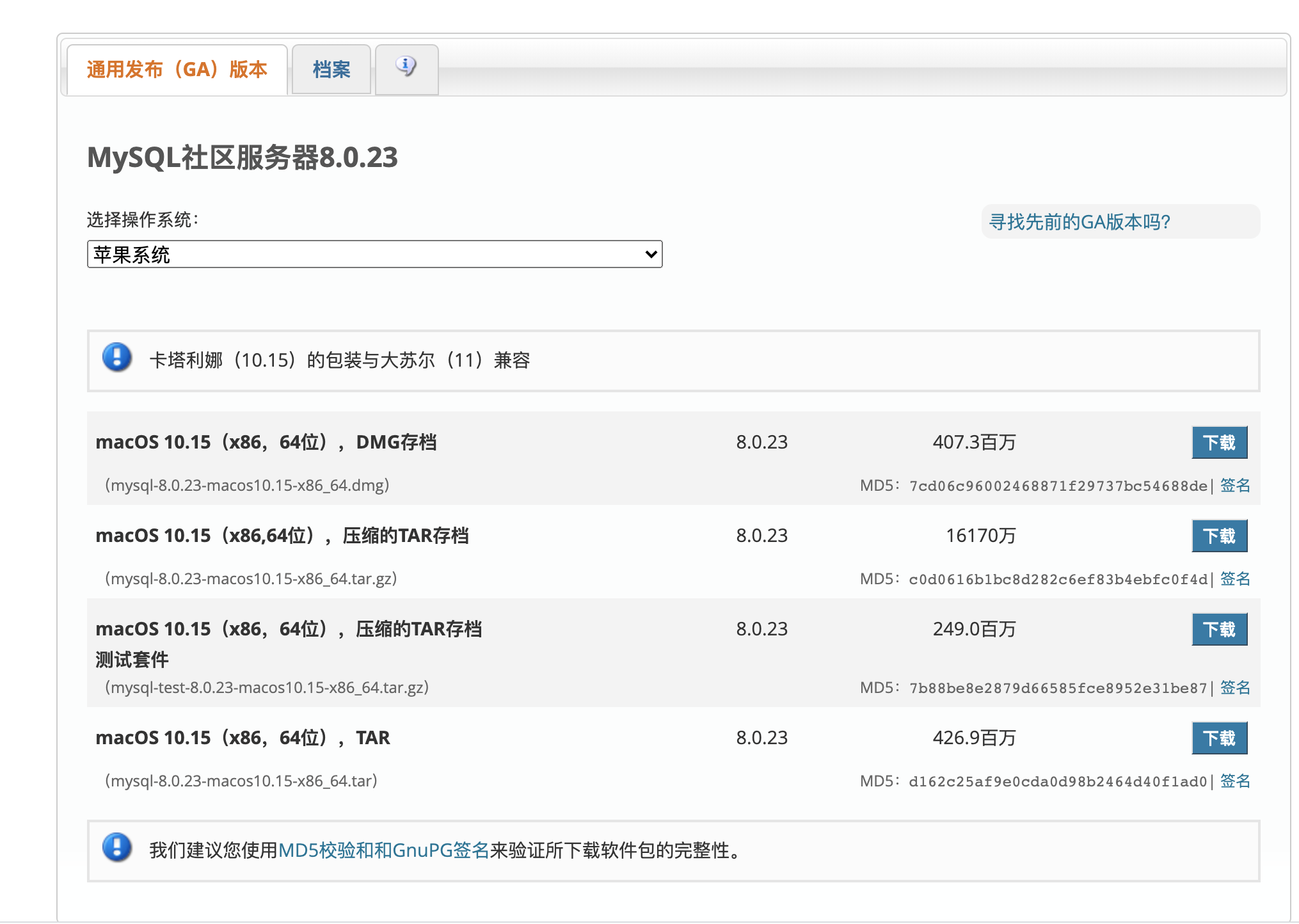Download the DMG存档 package
Viewport: 1299px width, 924px height.
point(1219,442)
